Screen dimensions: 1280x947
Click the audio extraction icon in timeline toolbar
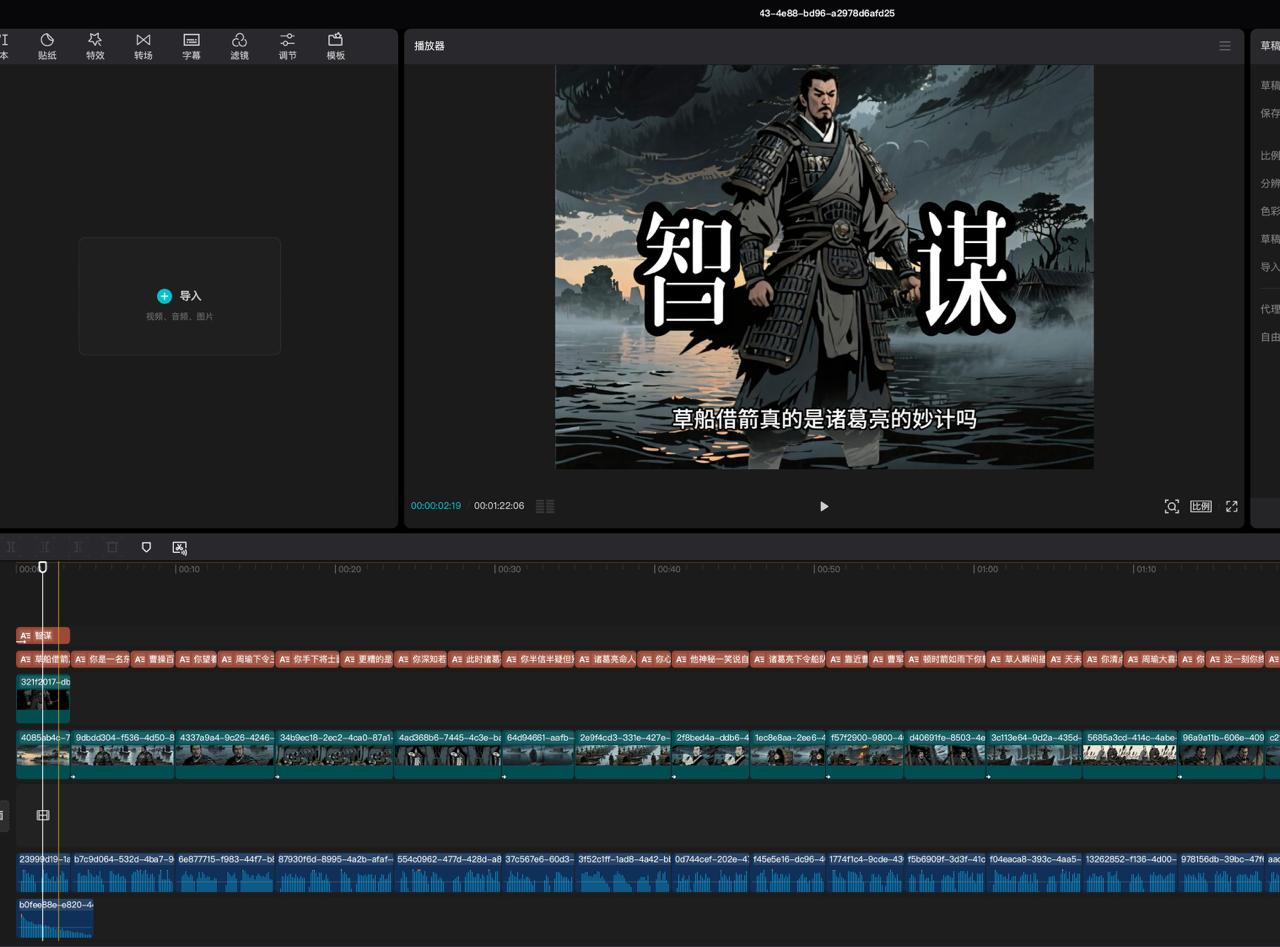tap(180, 547)
